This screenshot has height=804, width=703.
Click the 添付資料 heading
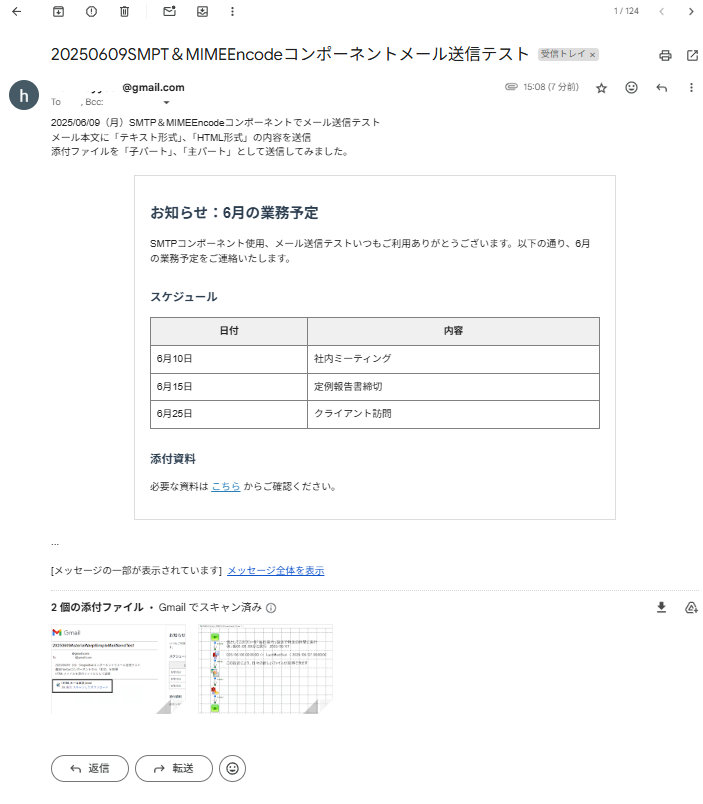173,459
